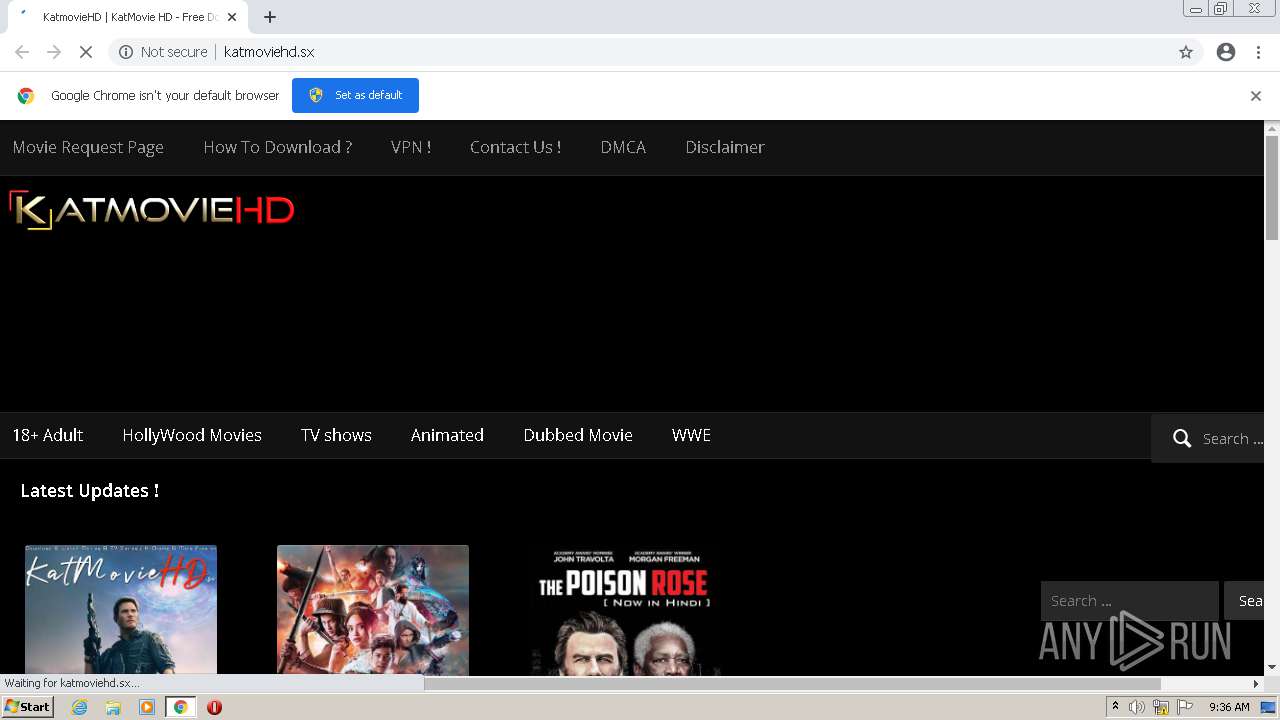Screen dimensions: 1280x720
Task: Open Action Center flag icon
Action: (1185, 707)
